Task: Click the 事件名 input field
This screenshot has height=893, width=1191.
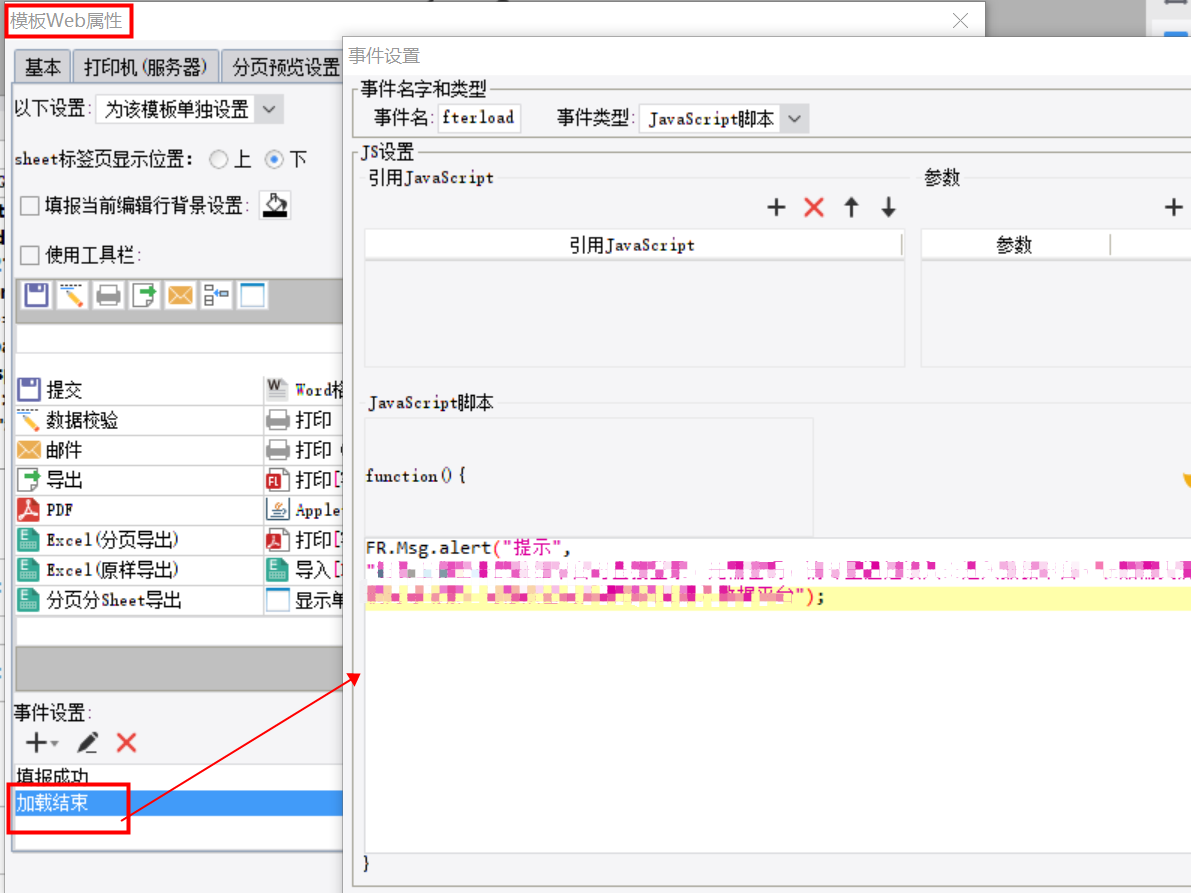Action: point(479,118)
